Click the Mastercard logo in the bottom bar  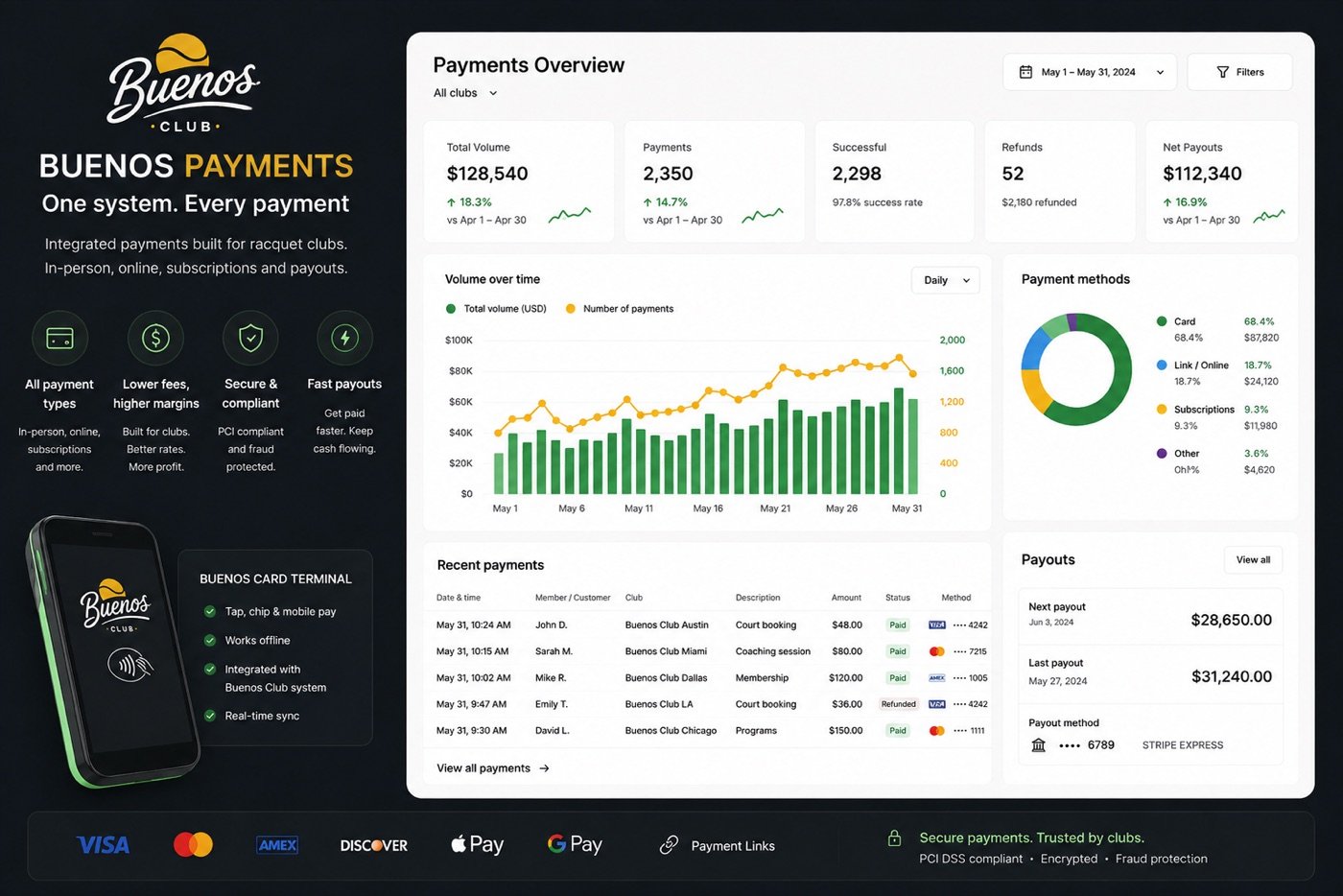pos(193,844)
